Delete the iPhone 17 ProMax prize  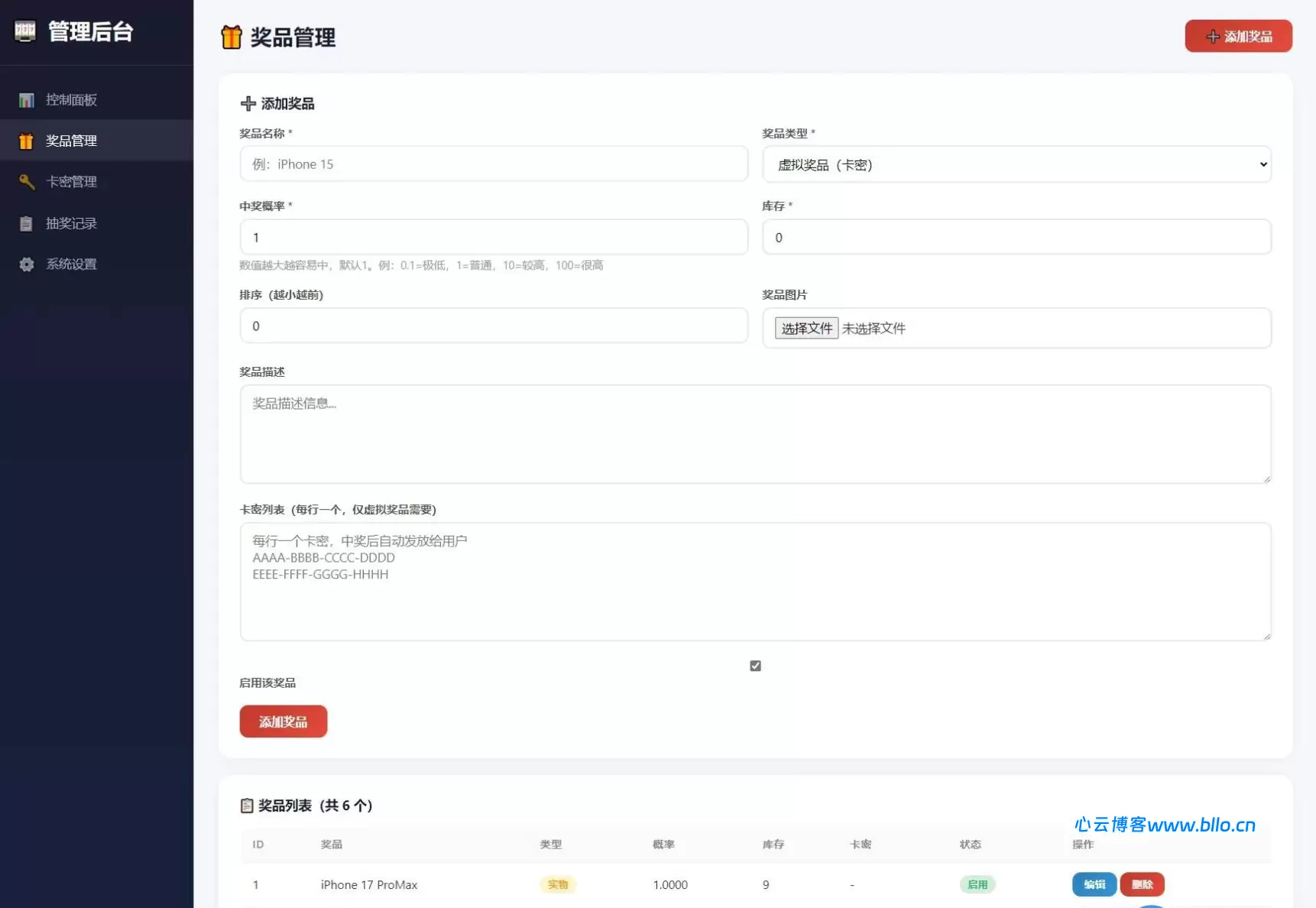1142,884
